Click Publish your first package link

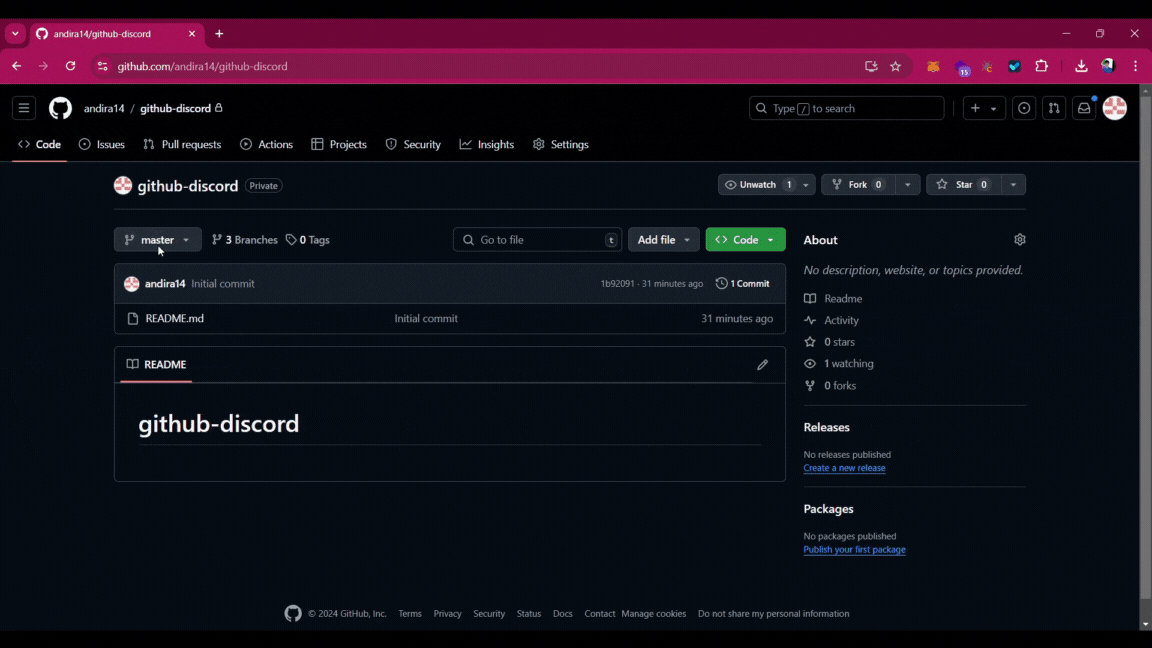tap(854, 550)
